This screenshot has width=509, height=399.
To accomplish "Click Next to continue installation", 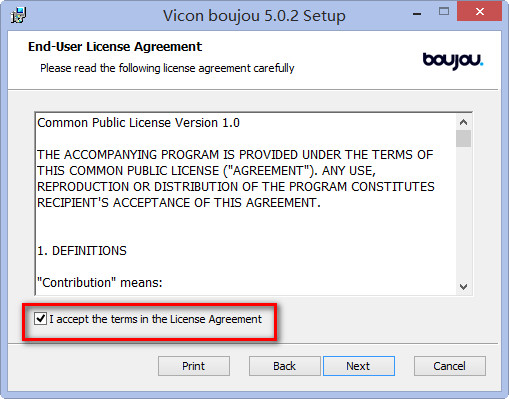I will click(x=359, y=366).
